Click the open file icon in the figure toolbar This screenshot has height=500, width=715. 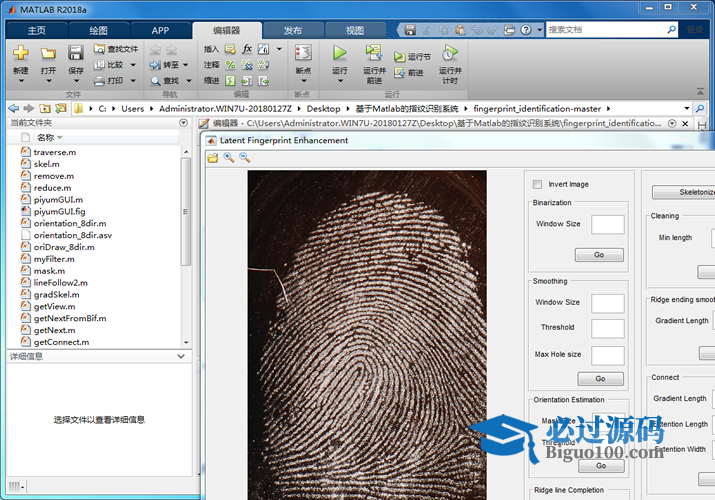[212, 158]
